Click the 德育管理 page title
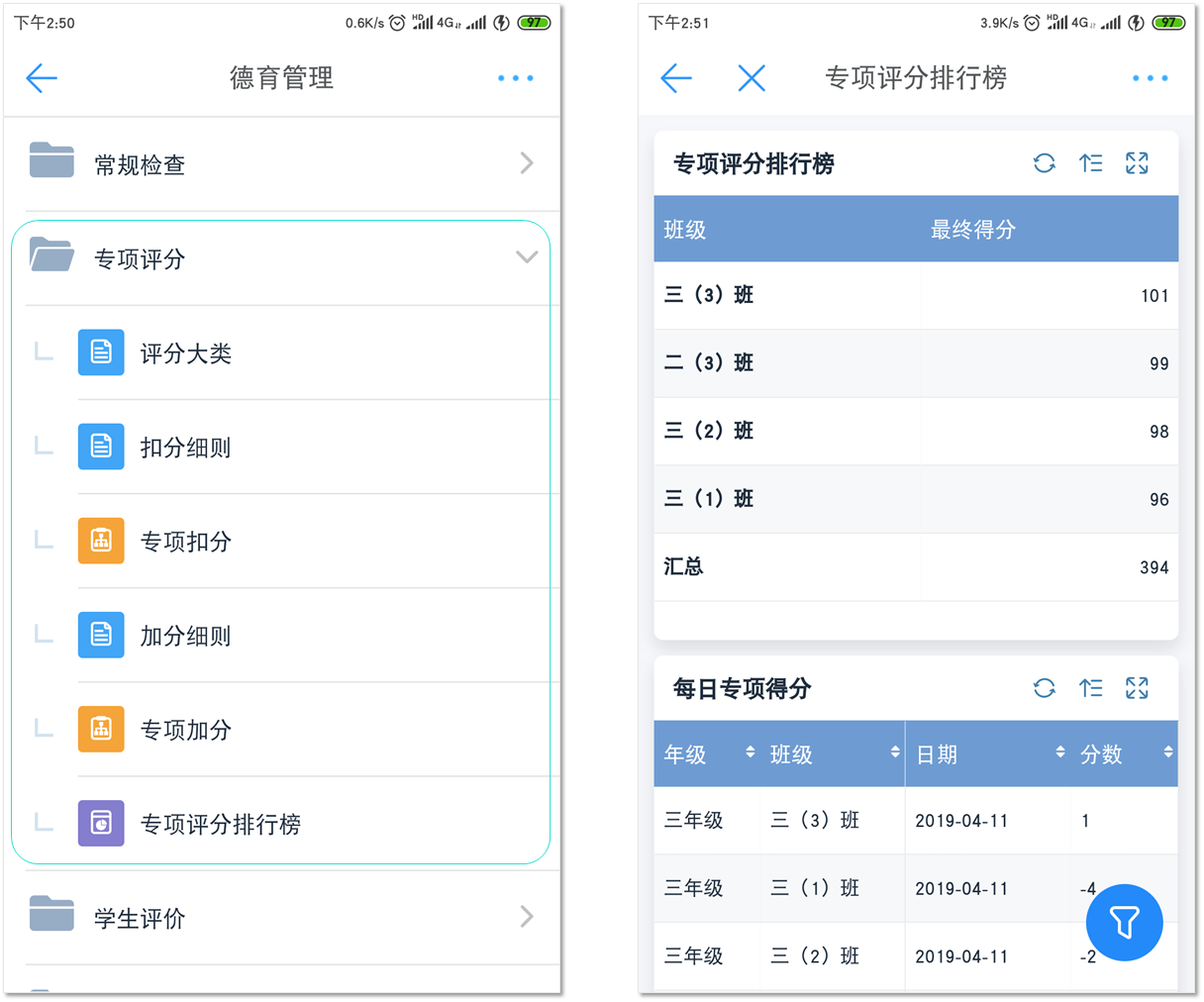This screenshot has width=1204, height=1002. [281, 77]
